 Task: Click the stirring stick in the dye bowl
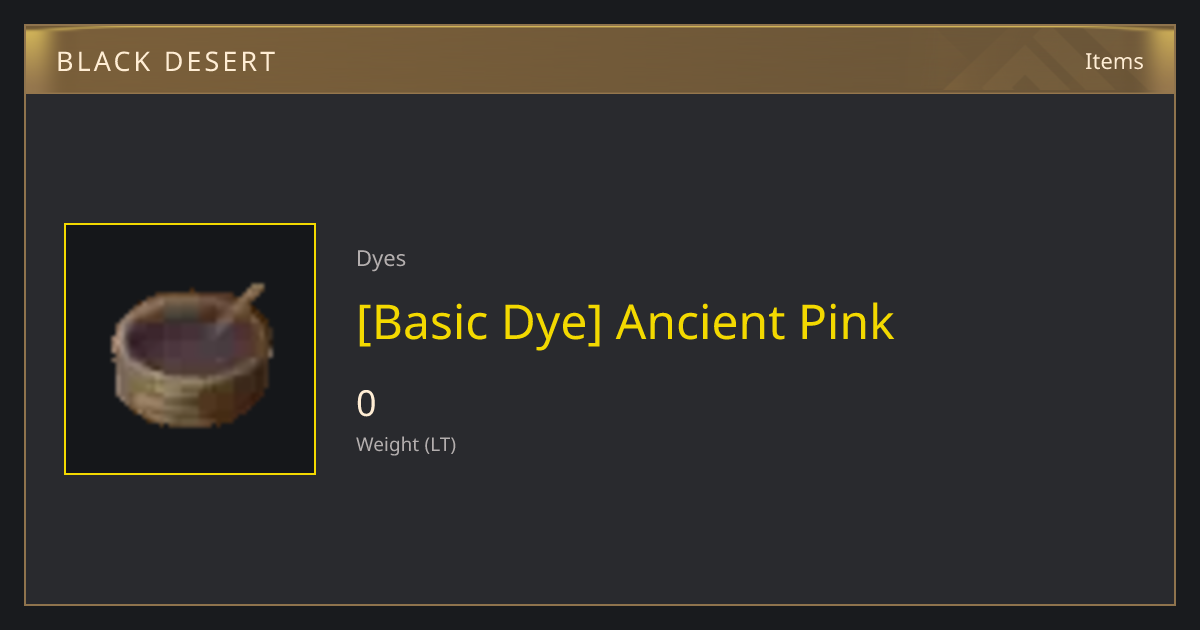coord(238,310)
